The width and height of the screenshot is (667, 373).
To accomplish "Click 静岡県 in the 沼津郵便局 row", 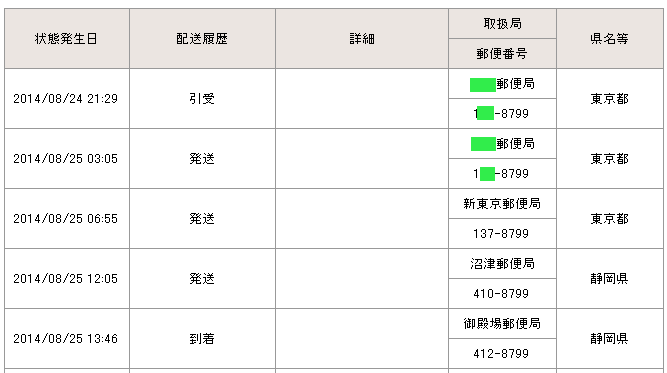I will [610, 279].
